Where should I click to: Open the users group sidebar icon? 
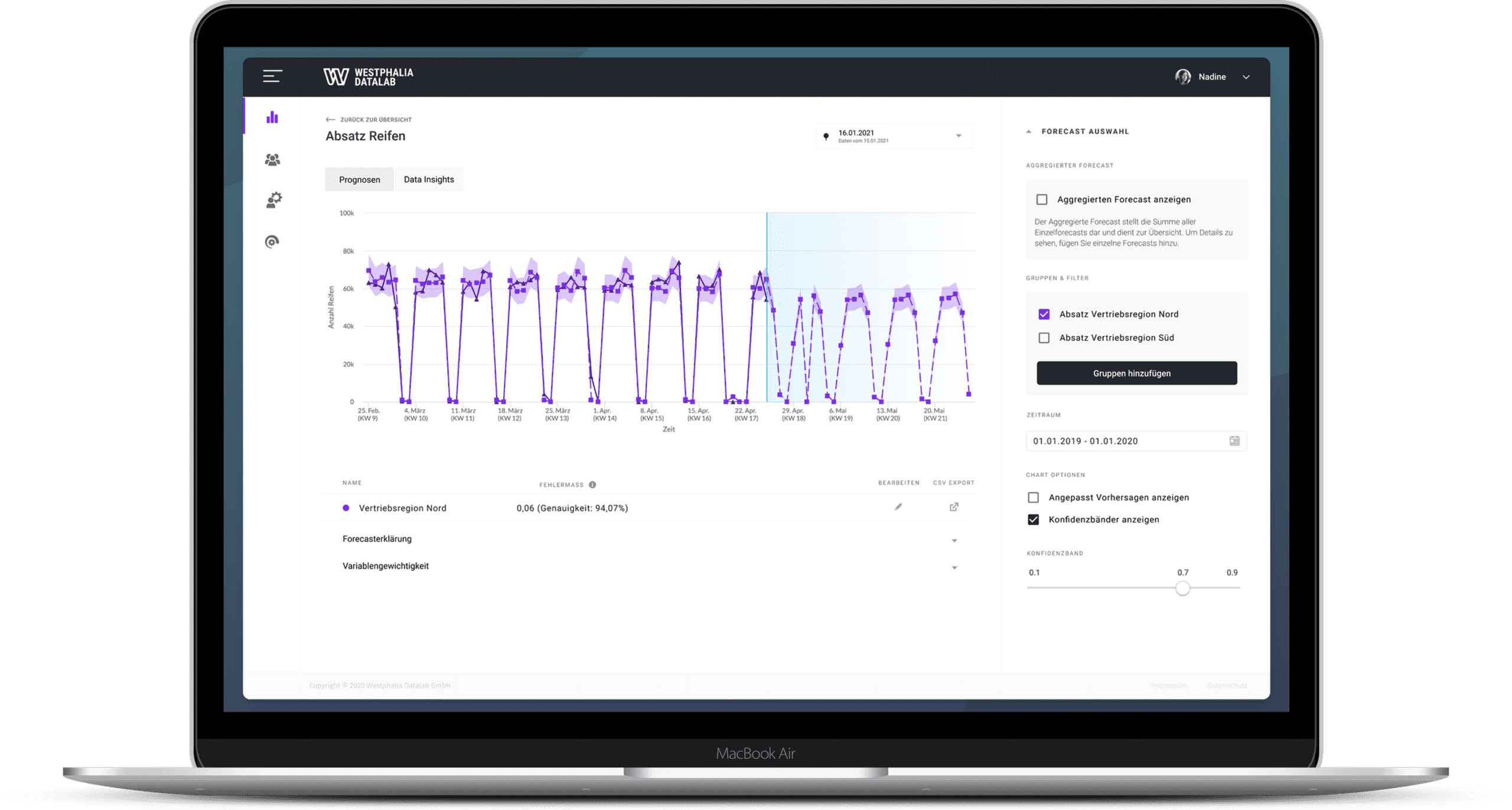coord(272,159)
